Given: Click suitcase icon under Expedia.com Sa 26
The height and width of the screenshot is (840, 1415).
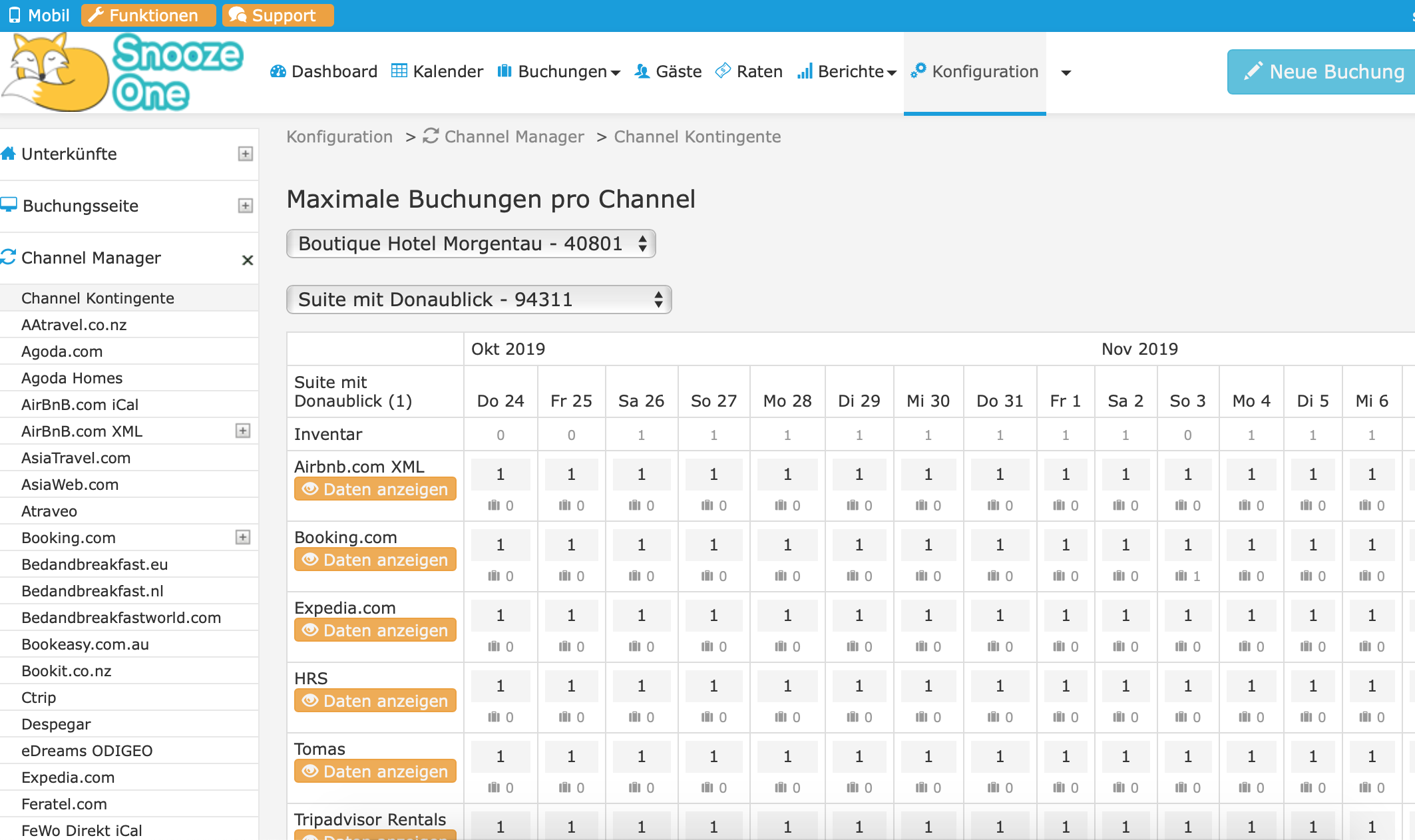Looking at the screenshot, I should pos(635,646).
